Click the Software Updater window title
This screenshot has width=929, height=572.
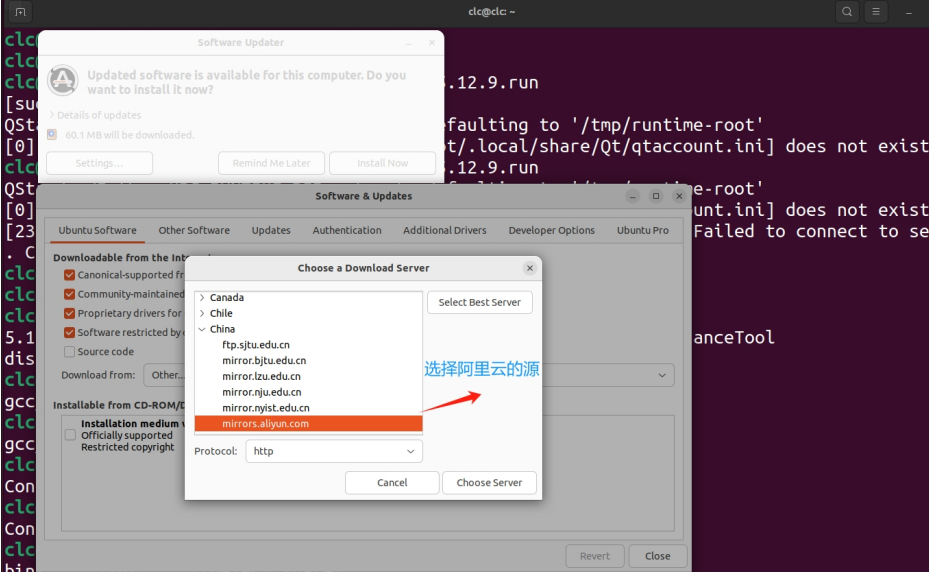(241, 43)
